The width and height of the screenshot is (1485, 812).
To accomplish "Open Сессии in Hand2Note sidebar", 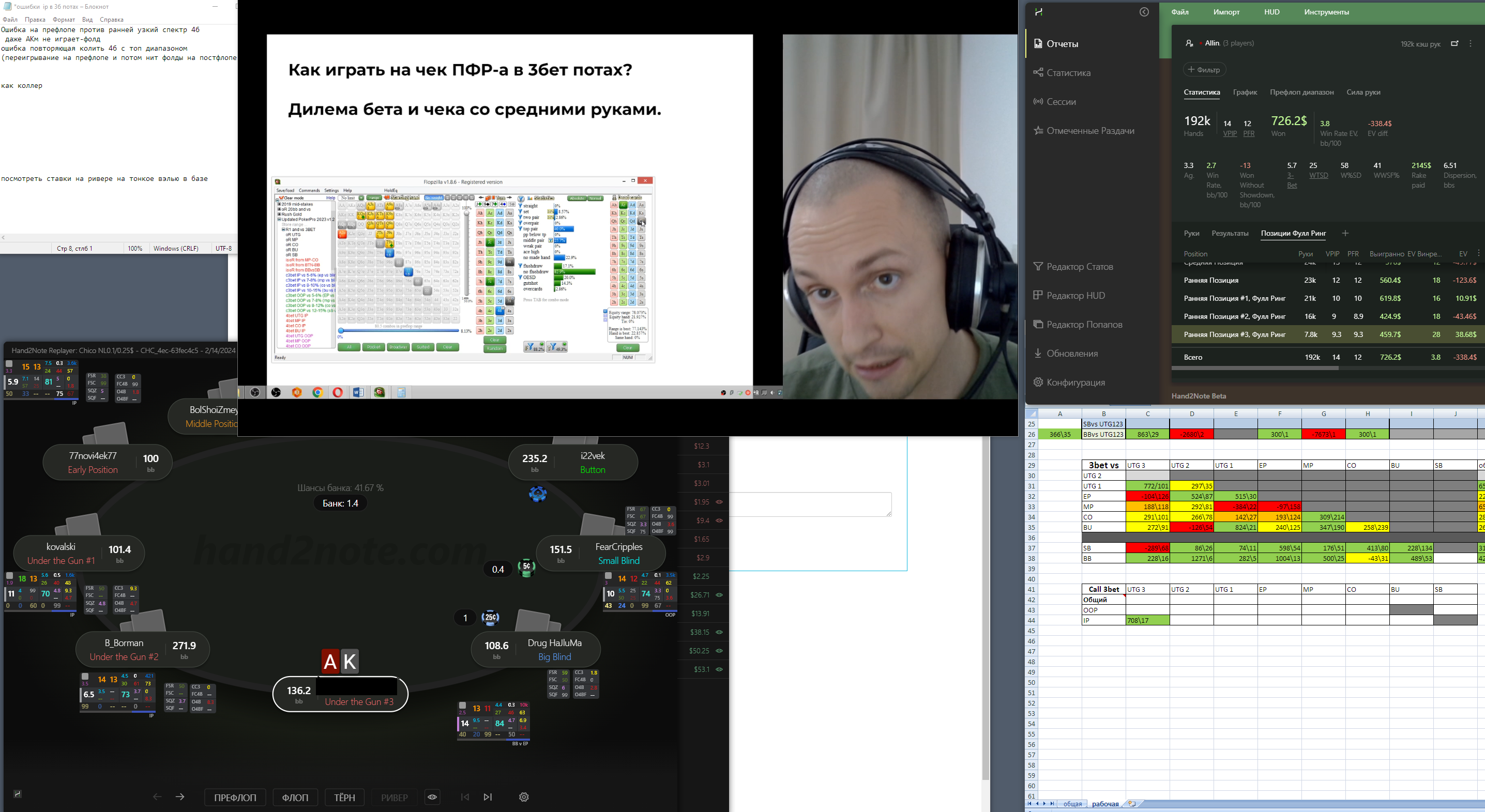I will pyautogui.click(x=1054, y=101).
